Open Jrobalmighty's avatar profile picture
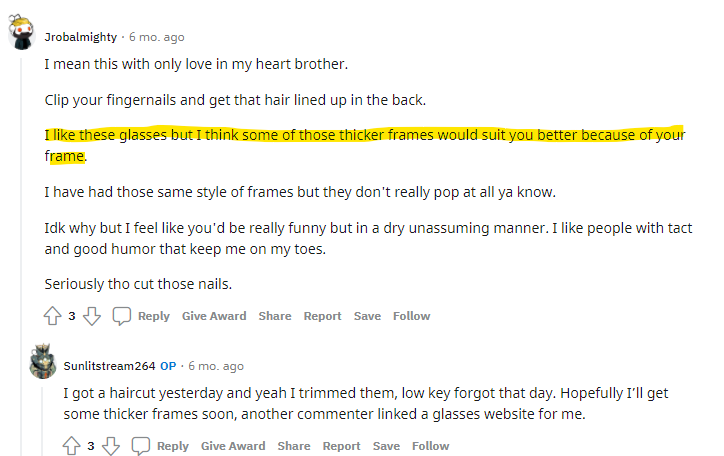 (x=21, y=36)
